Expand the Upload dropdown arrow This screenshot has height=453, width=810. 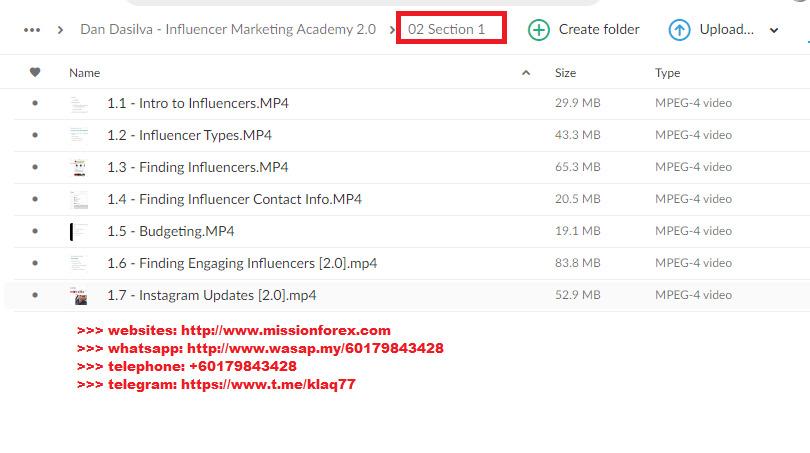click(774, 30)
